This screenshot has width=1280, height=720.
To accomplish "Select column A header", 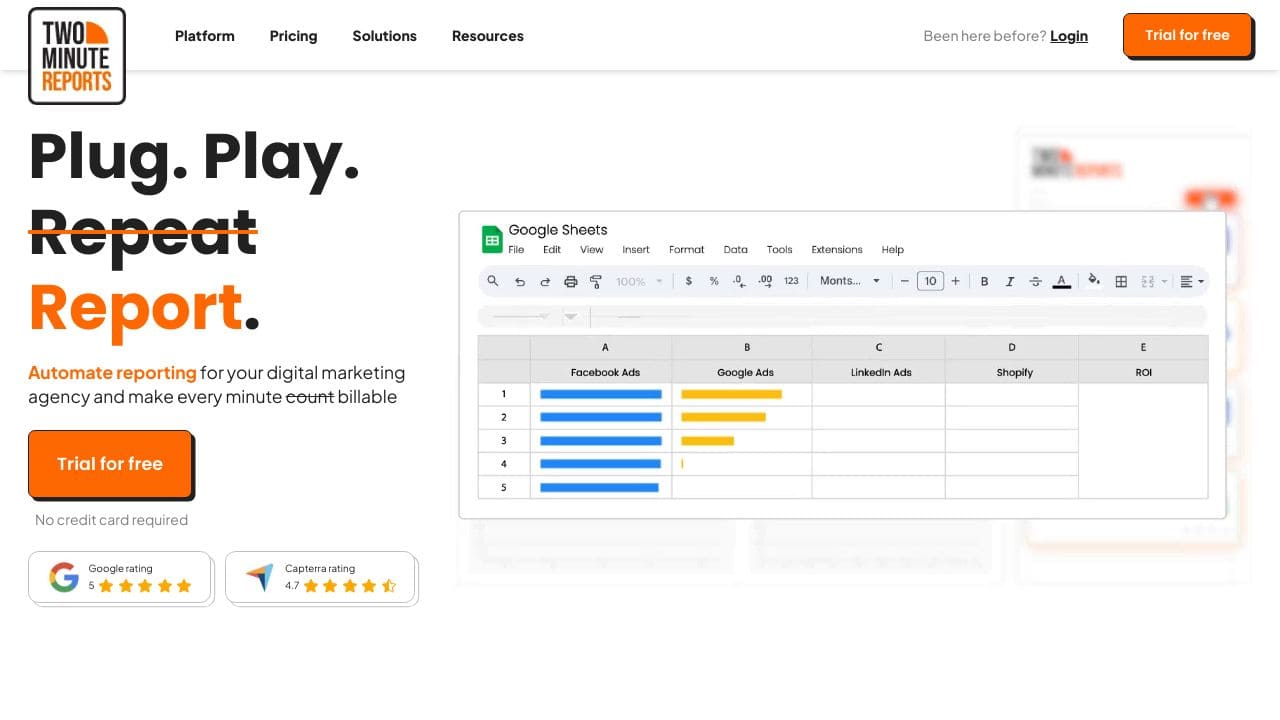I will tap(601, 348).
